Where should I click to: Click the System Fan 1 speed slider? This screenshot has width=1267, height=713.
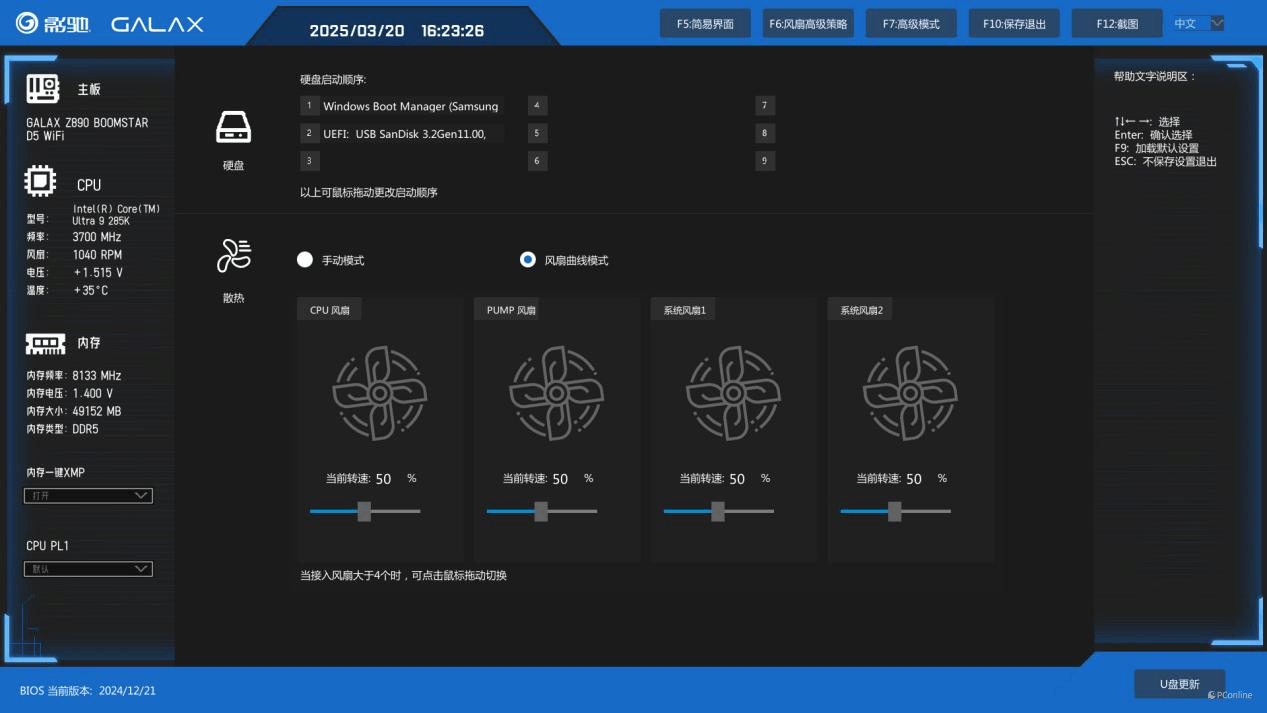click(x=718, y=511)
